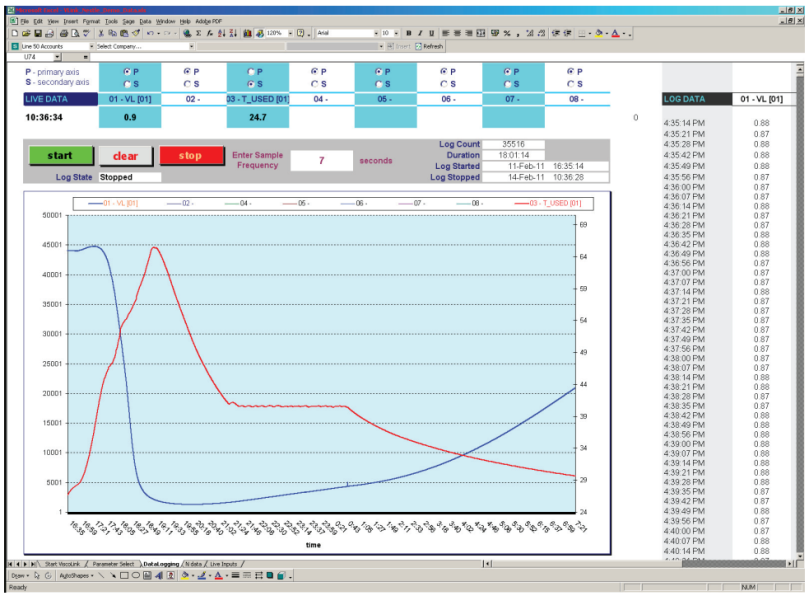Click the AutoSum sigma icon

click(x=198, y=33)
